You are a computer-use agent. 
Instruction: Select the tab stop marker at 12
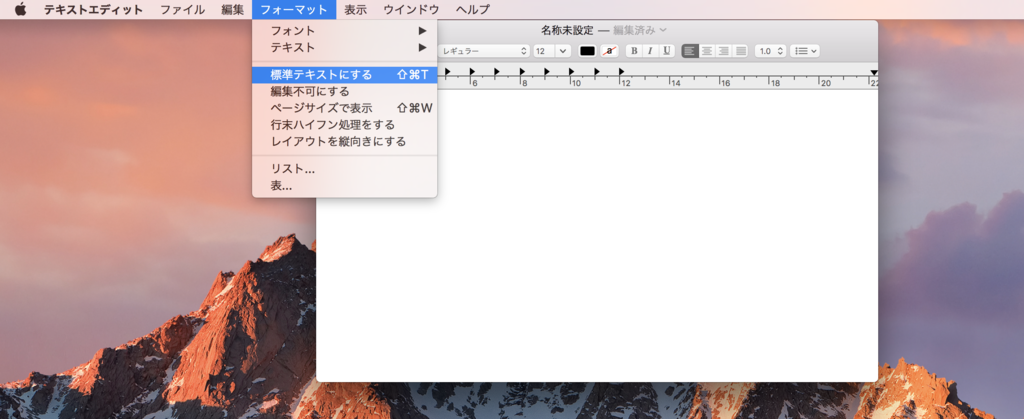pyautogui.click(x=622, y=71)
